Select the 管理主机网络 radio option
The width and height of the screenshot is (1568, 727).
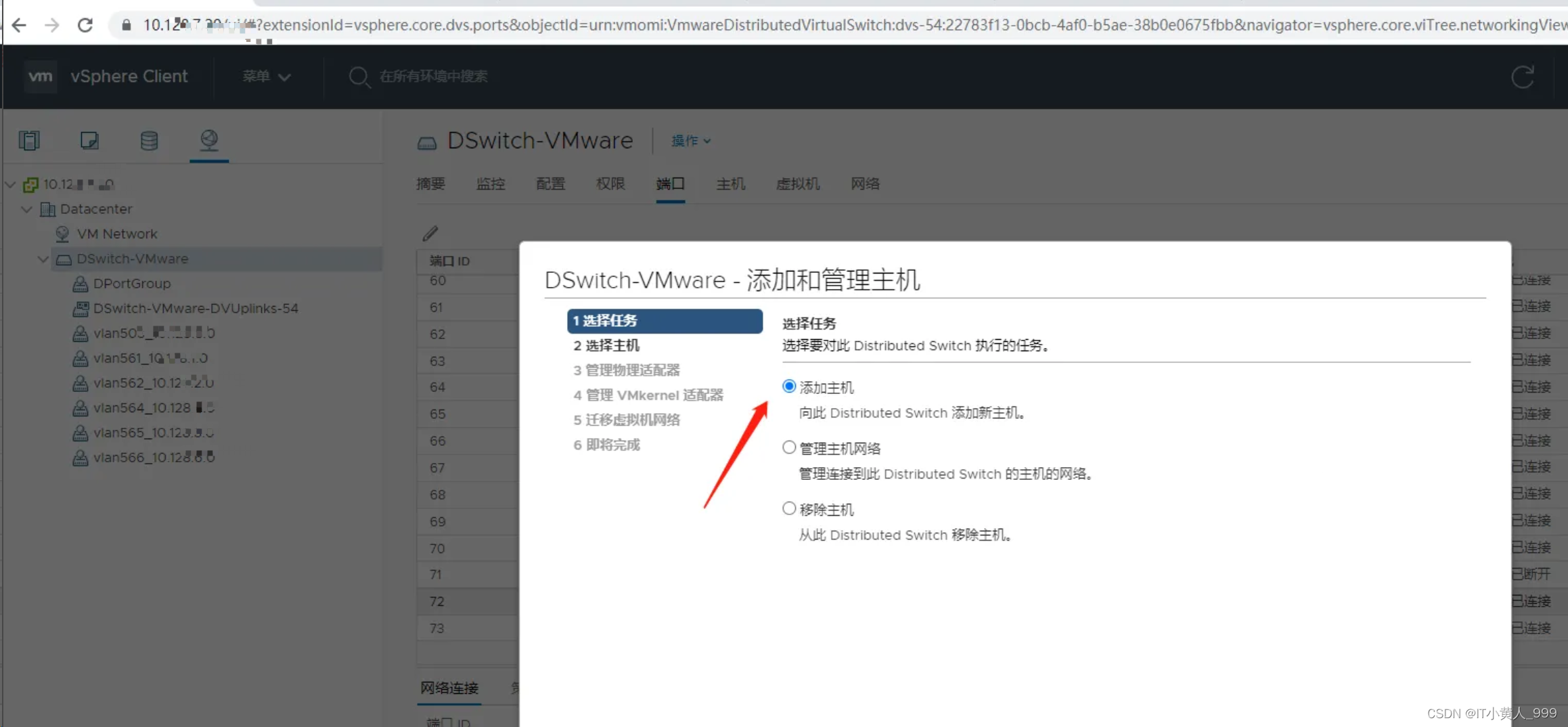(788, 447)
